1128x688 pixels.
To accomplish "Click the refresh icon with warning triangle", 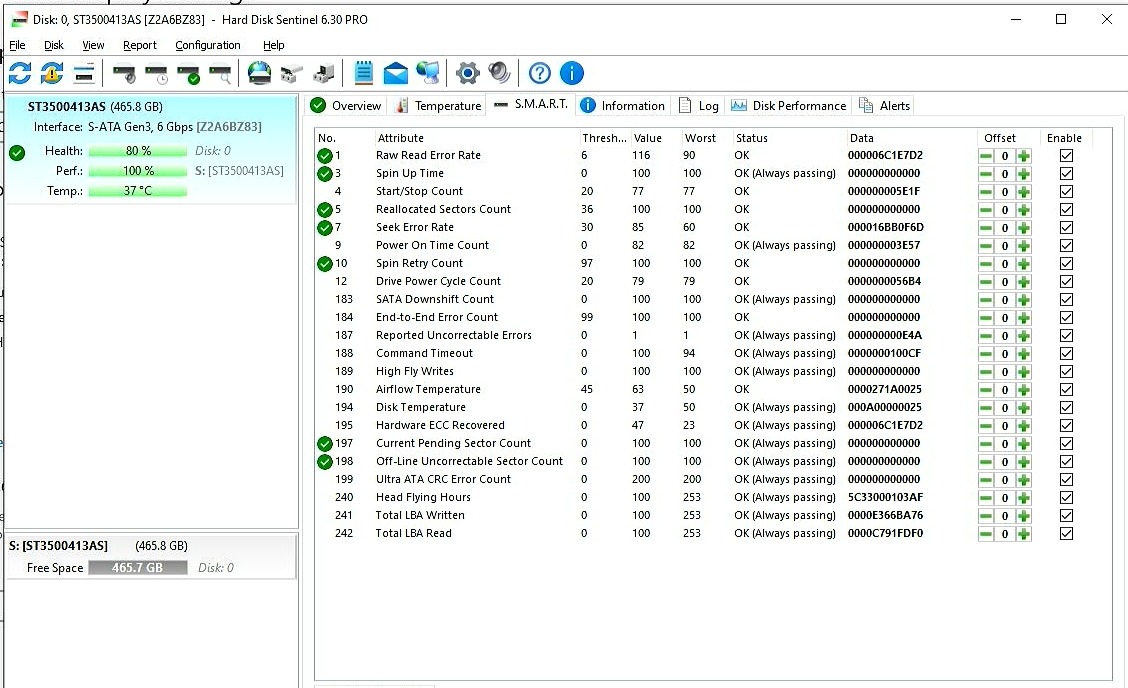I will (x=52, y=73).
